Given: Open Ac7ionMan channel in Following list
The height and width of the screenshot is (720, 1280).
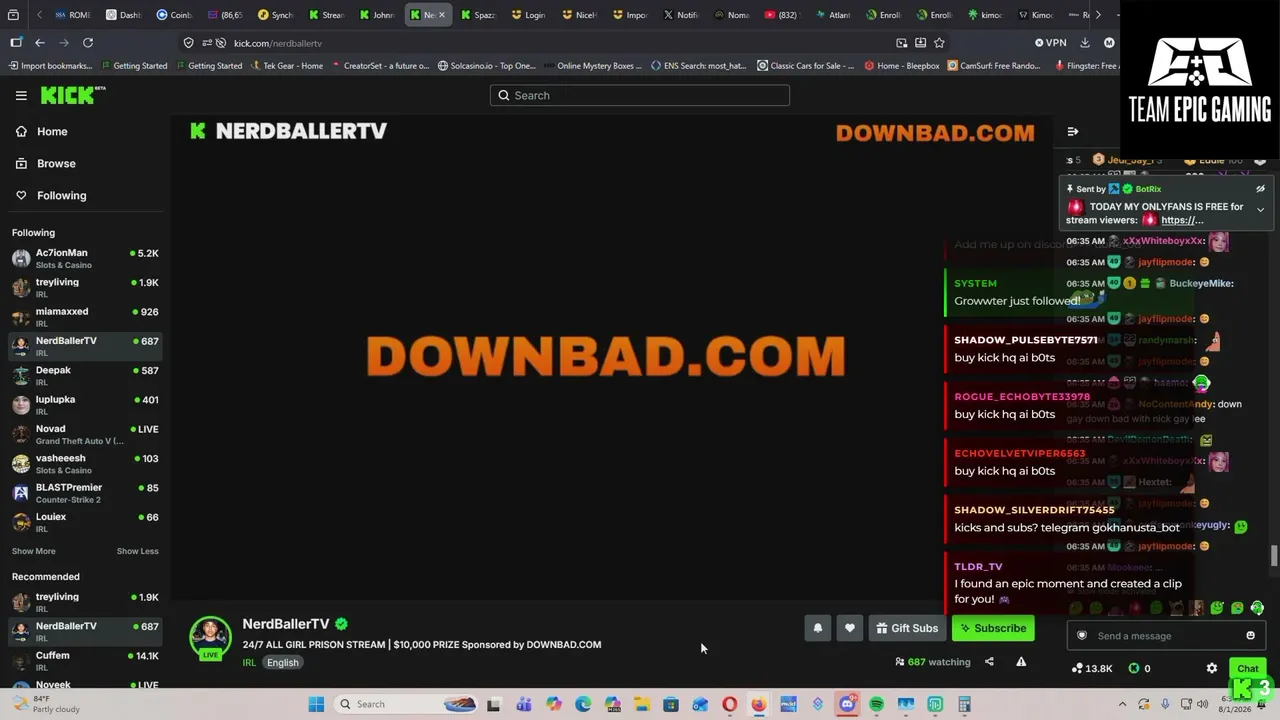Looking at the screenshot, I should click(85, 258).
